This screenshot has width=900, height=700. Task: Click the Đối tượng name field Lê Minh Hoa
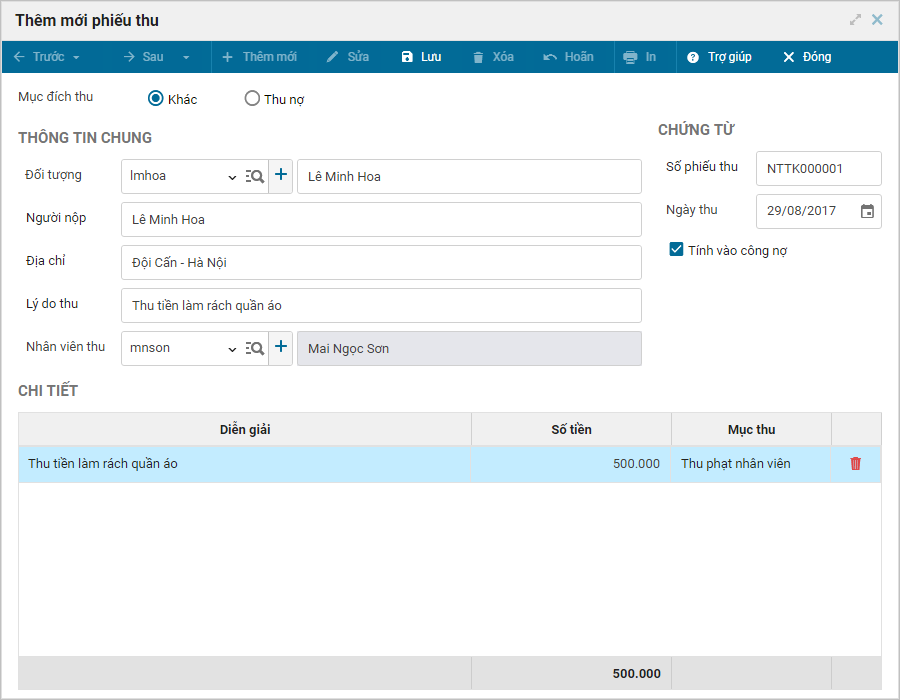469,176
